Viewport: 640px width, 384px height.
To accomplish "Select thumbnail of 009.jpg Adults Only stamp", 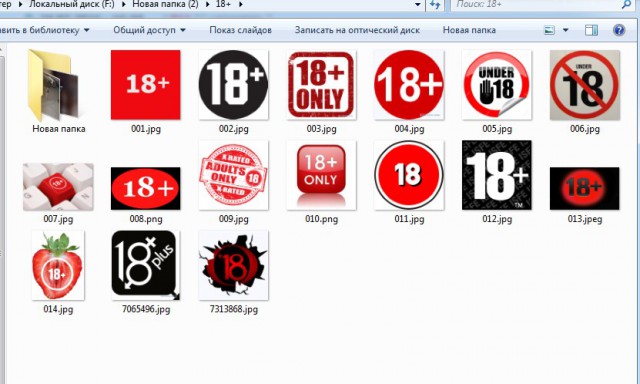I will click(x=233, y=175).
